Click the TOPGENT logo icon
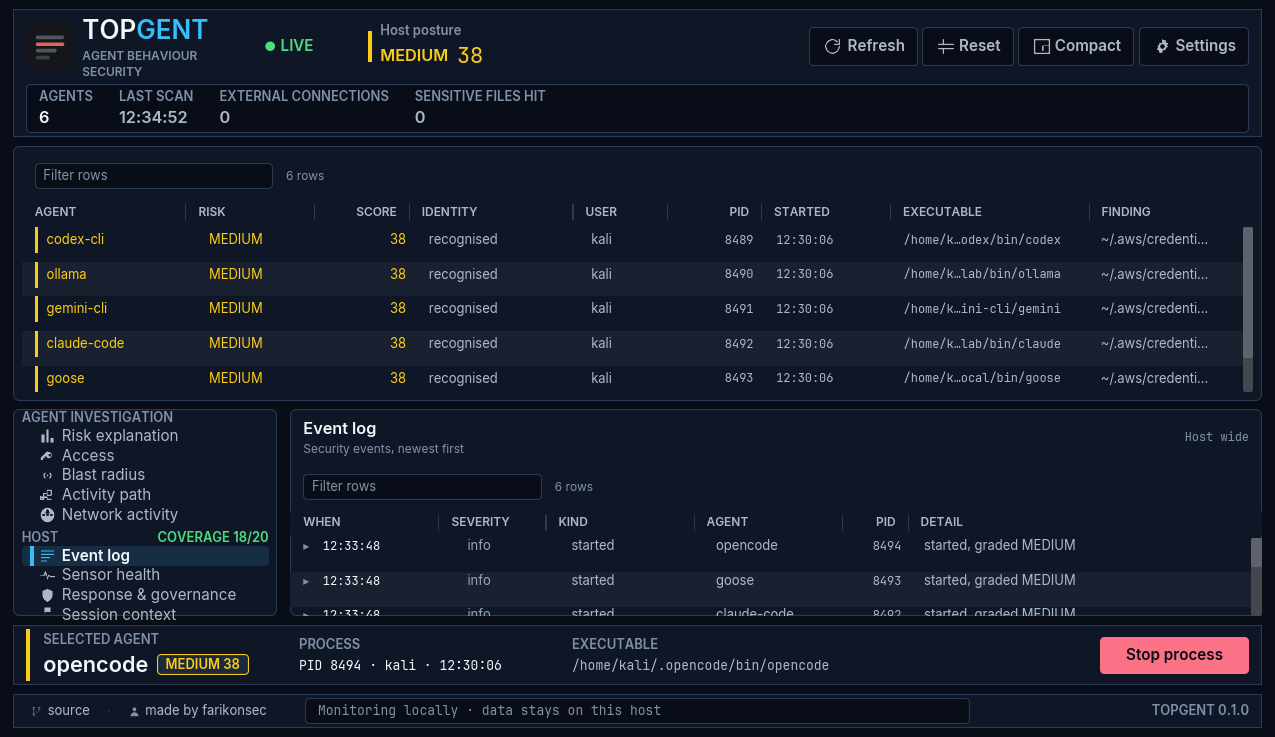 coord(50,46)
